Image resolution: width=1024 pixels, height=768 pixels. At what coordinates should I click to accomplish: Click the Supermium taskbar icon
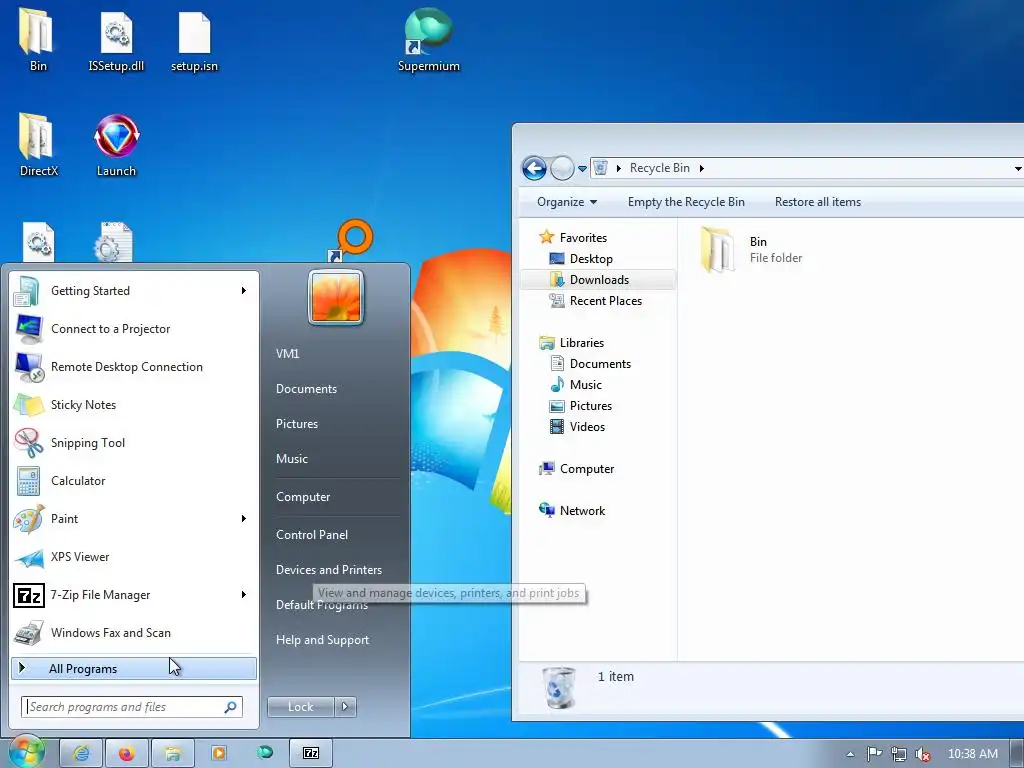click(264, 753)
